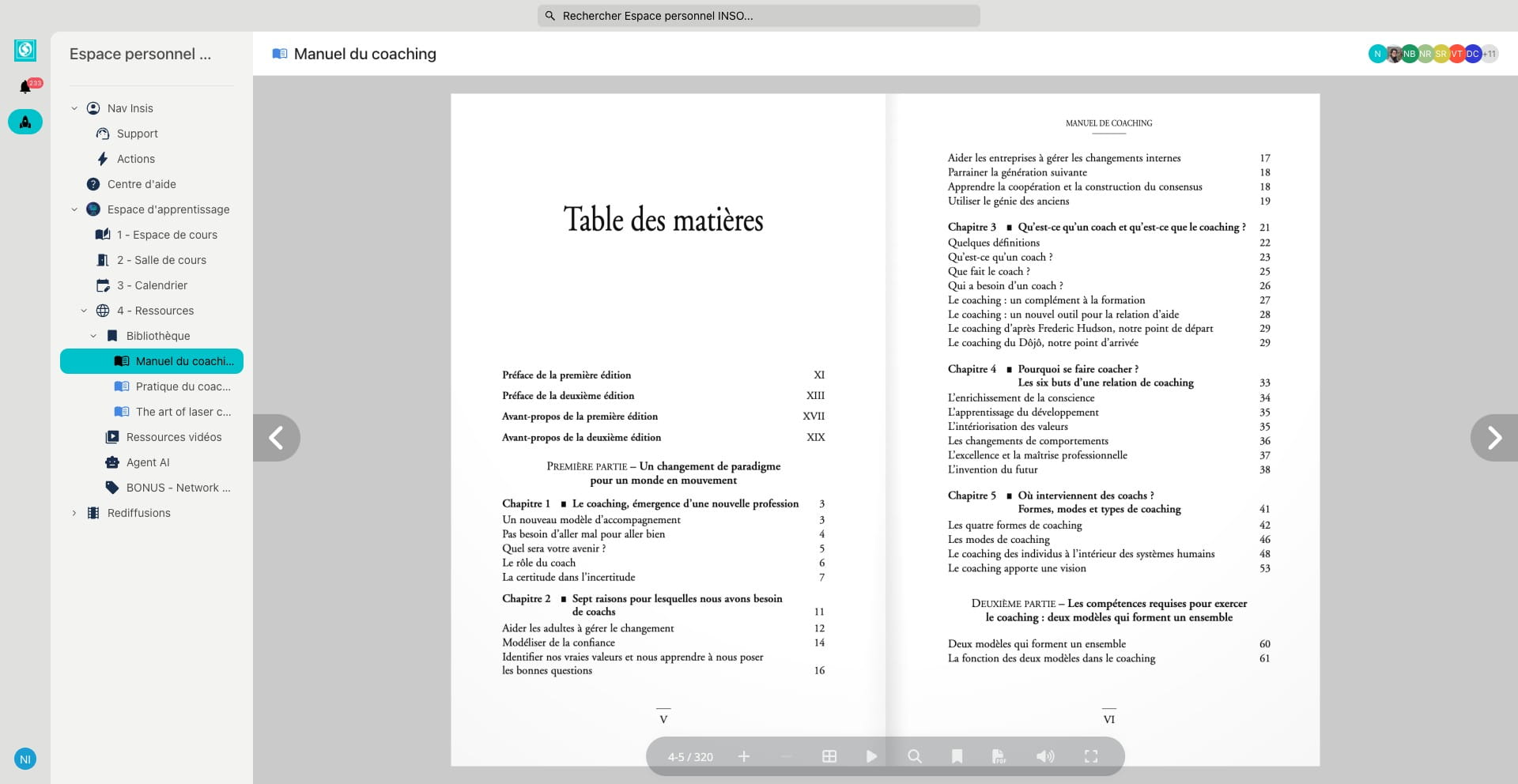Select Manuel du coaching in the library
Viewport: 1518px width, 784px height.
pos(152,361)
